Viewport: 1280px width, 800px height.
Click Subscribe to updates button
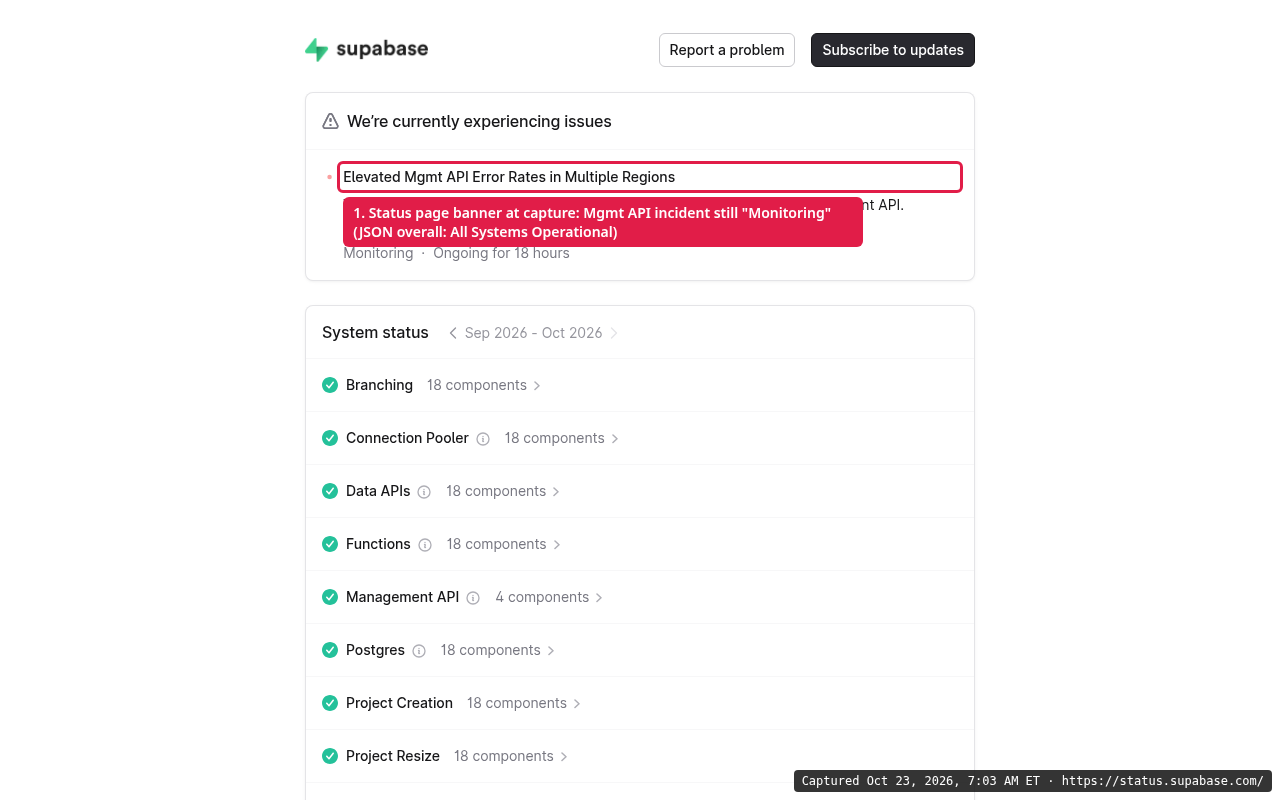pyautogui.click(x=893, y=50)
